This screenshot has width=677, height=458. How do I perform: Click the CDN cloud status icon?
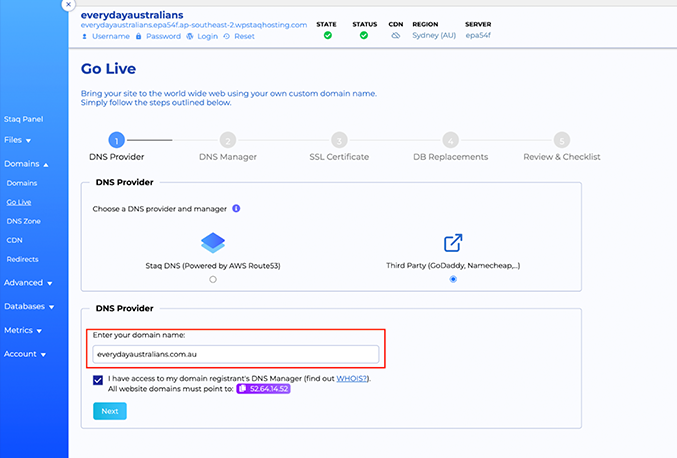tap(395, 35)
